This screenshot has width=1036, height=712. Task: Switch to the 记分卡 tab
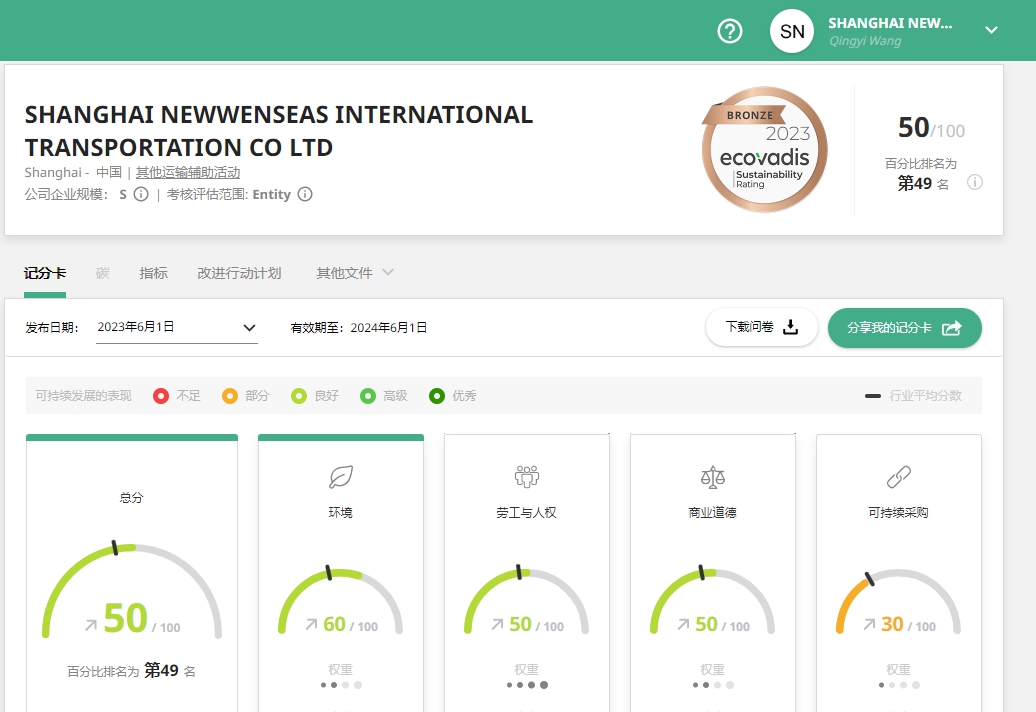click(x=45, y=273)
